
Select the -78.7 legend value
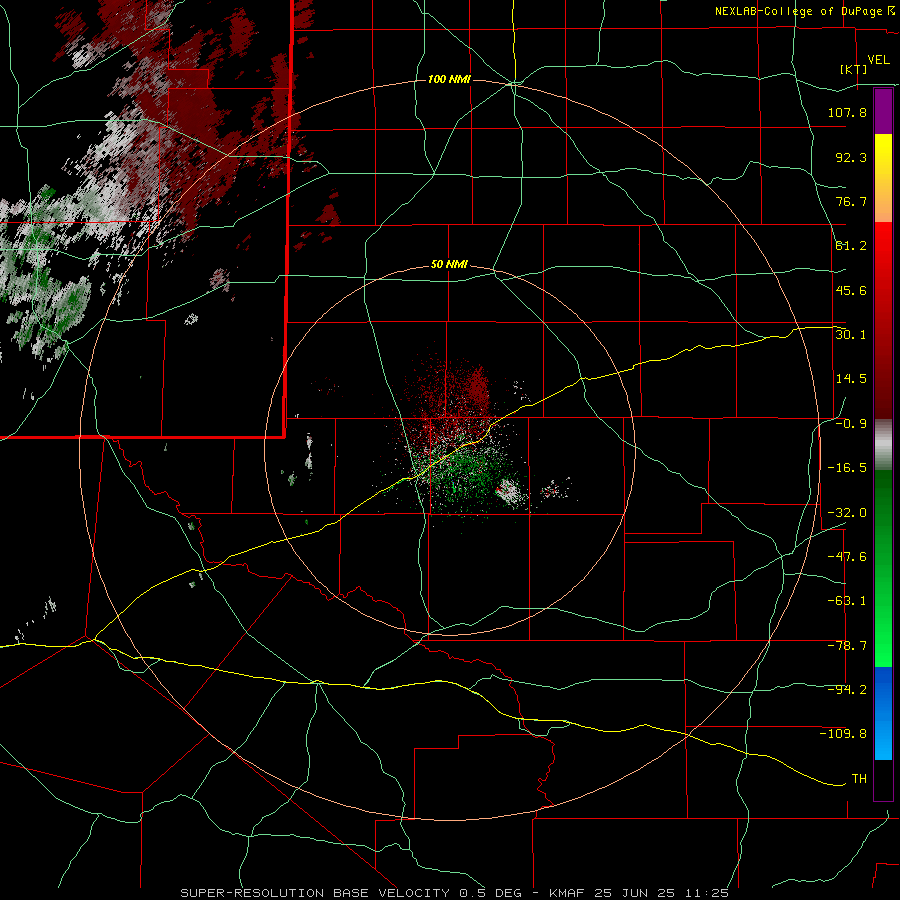pos(847,646)
